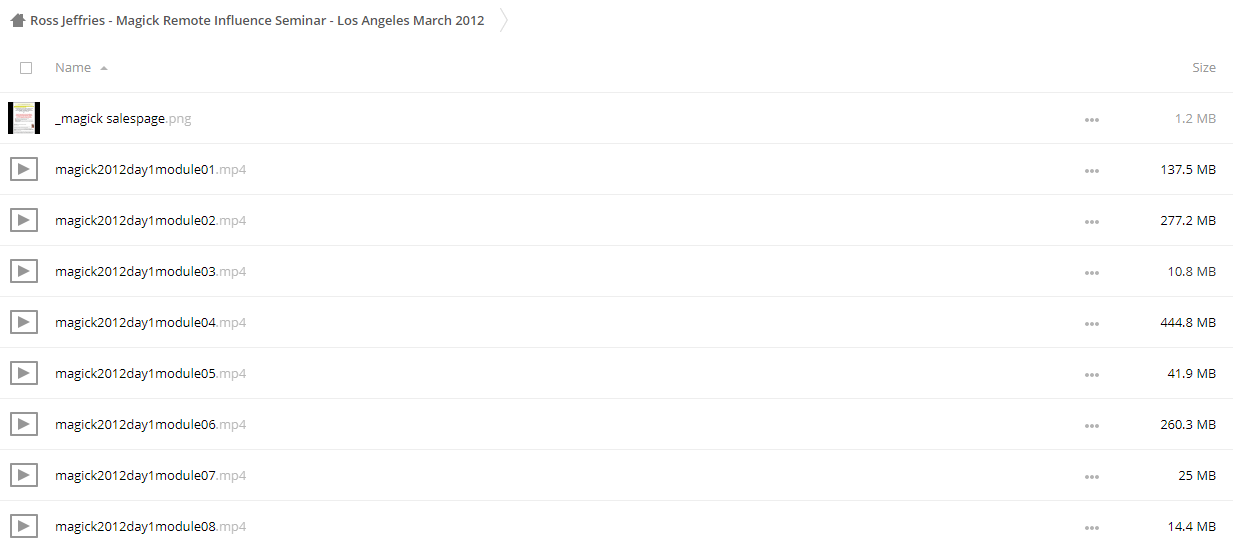This screenshot has height=550, width=1233.
Task: Toggle the select all files checkbox
Action: [x=26, y=68]
